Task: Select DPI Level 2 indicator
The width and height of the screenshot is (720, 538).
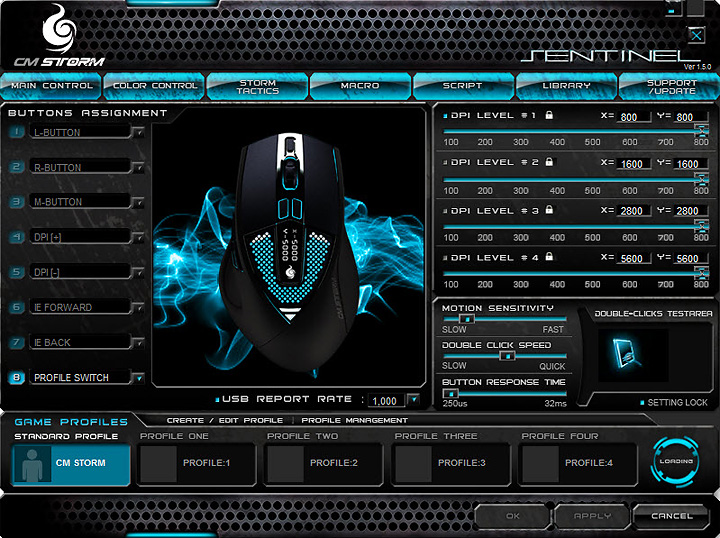Action: pos(445,163)
